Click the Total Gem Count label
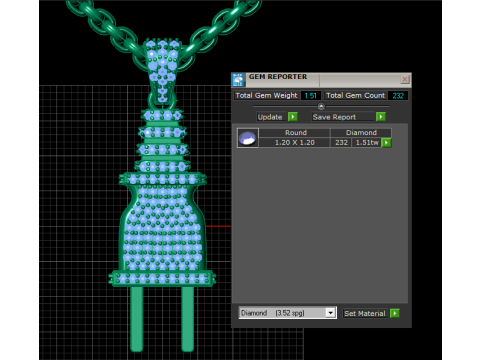Screen dimensions: 480x360 (x=355, y=96)
